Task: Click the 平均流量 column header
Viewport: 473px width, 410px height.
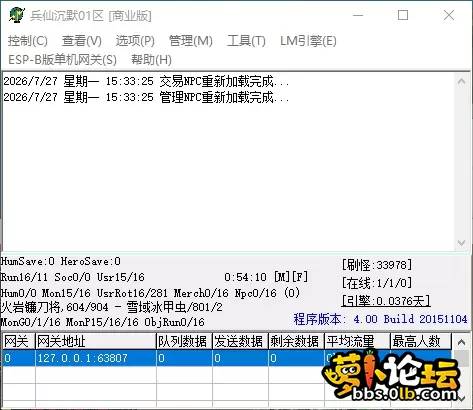Action: click(x=357, y=341)
